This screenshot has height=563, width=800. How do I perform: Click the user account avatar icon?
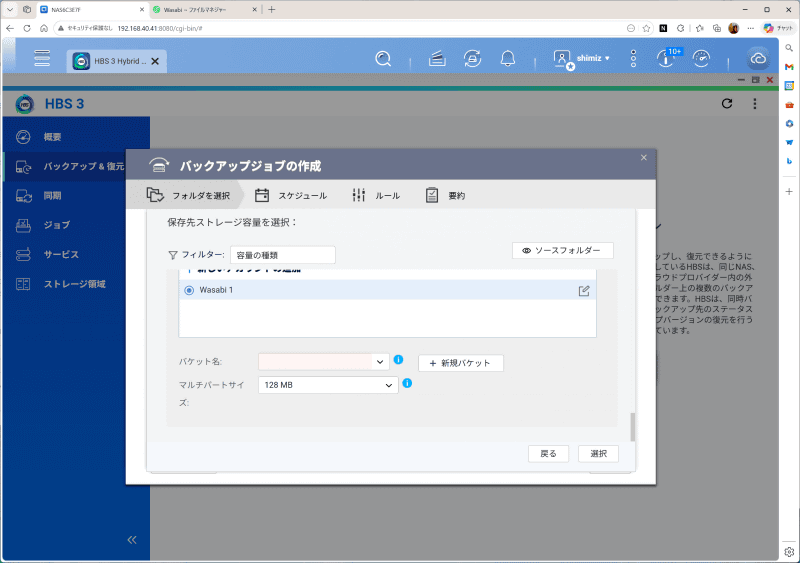click(x=563, y=59)
